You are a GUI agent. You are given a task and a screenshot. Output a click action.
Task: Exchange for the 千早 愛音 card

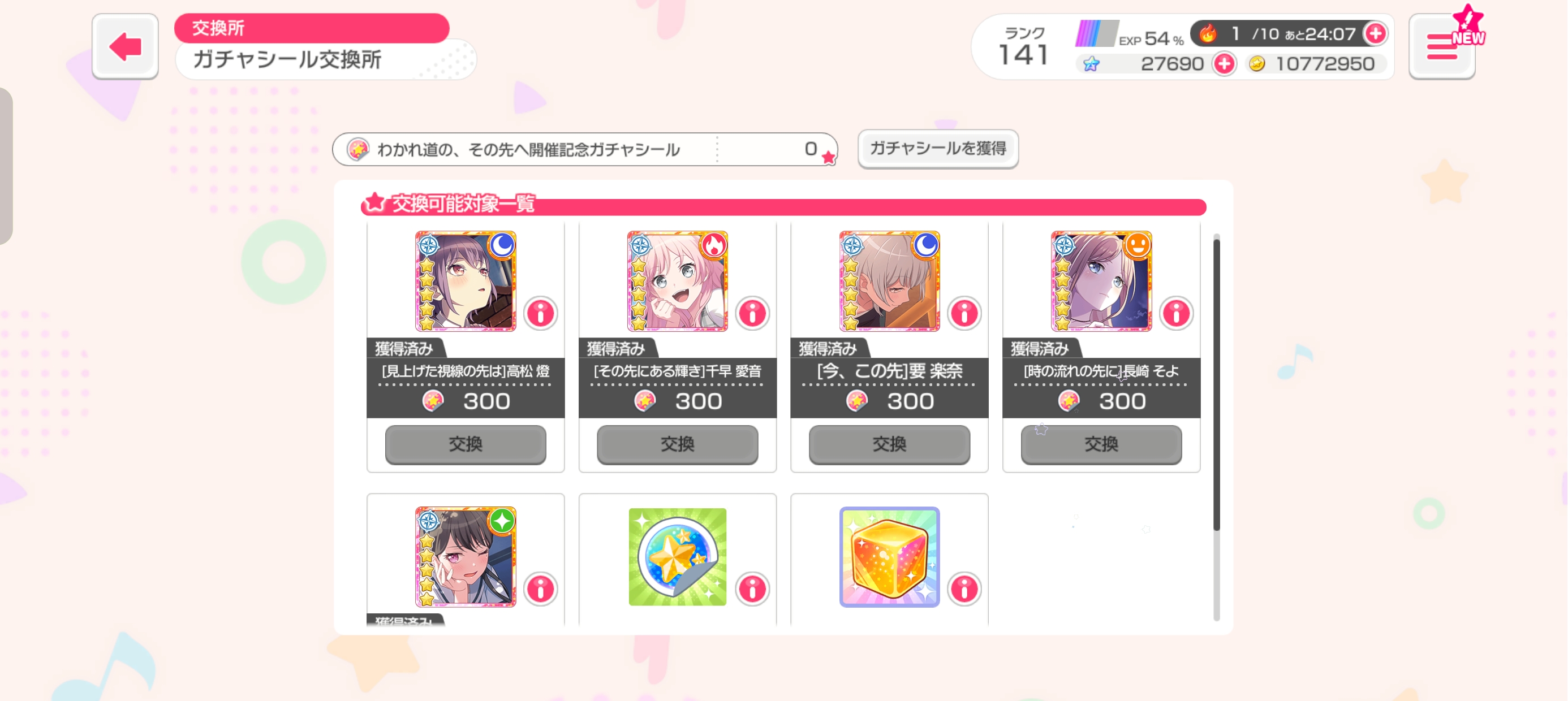coord(678,444)
